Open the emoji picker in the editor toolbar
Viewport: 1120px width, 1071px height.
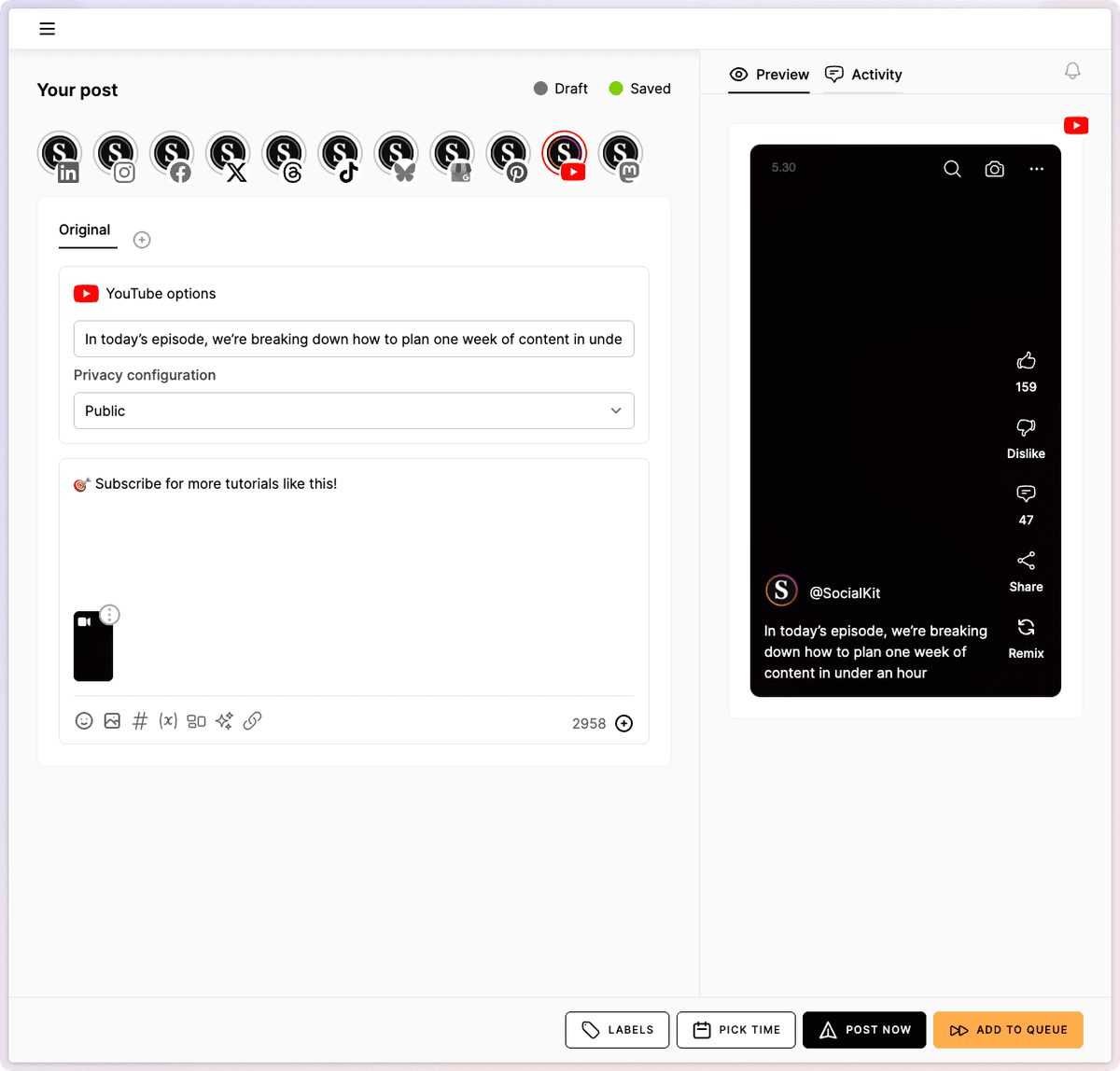pos(84,721)
